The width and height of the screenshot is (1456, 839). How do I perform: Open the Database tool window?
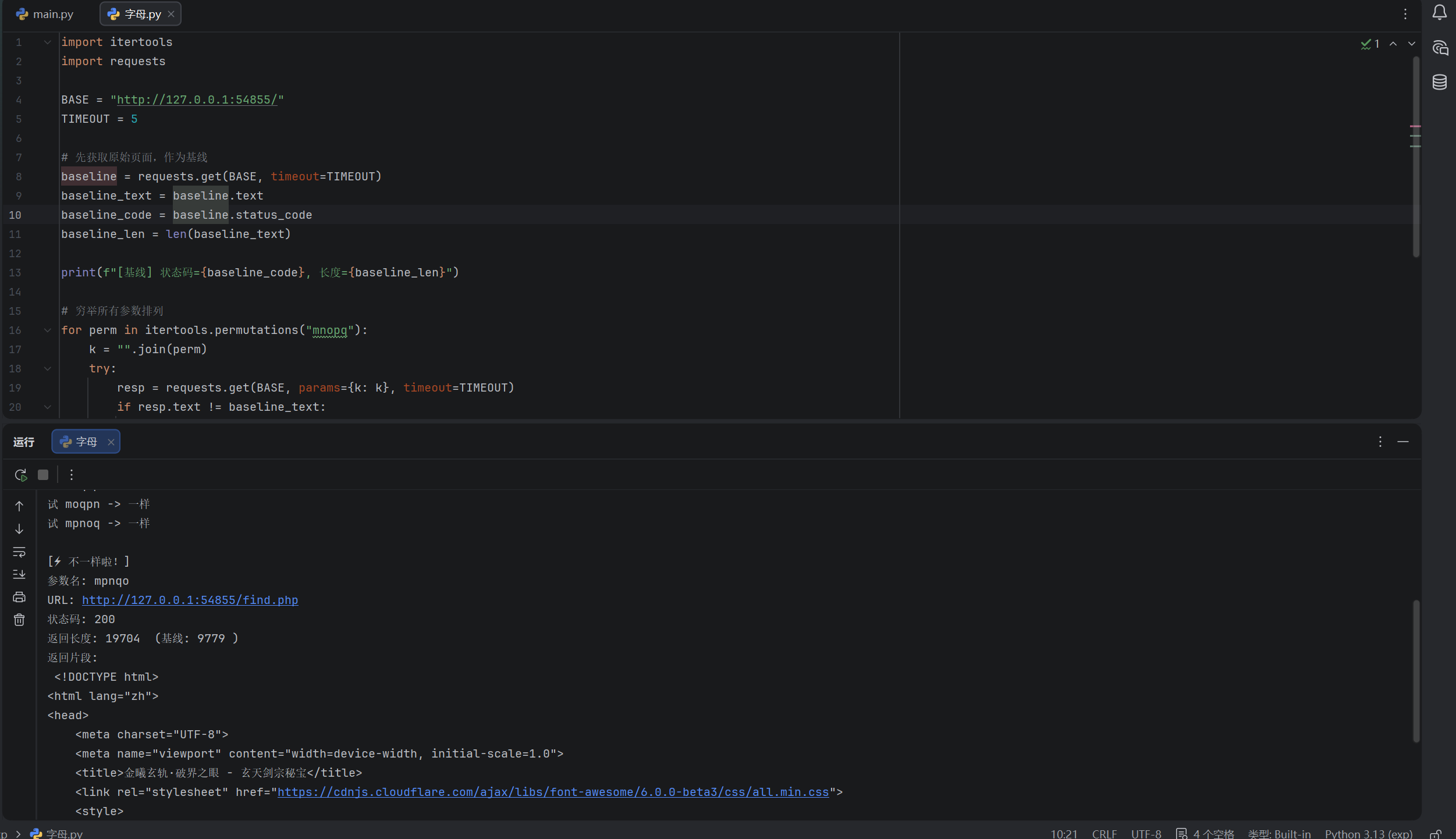(x=1440, y=82)
